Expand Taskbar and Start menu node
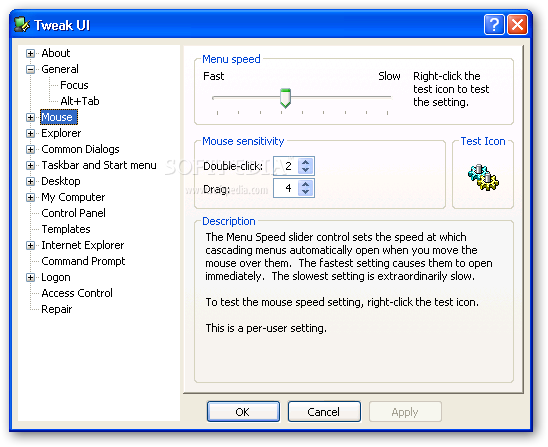 point(30,165)
